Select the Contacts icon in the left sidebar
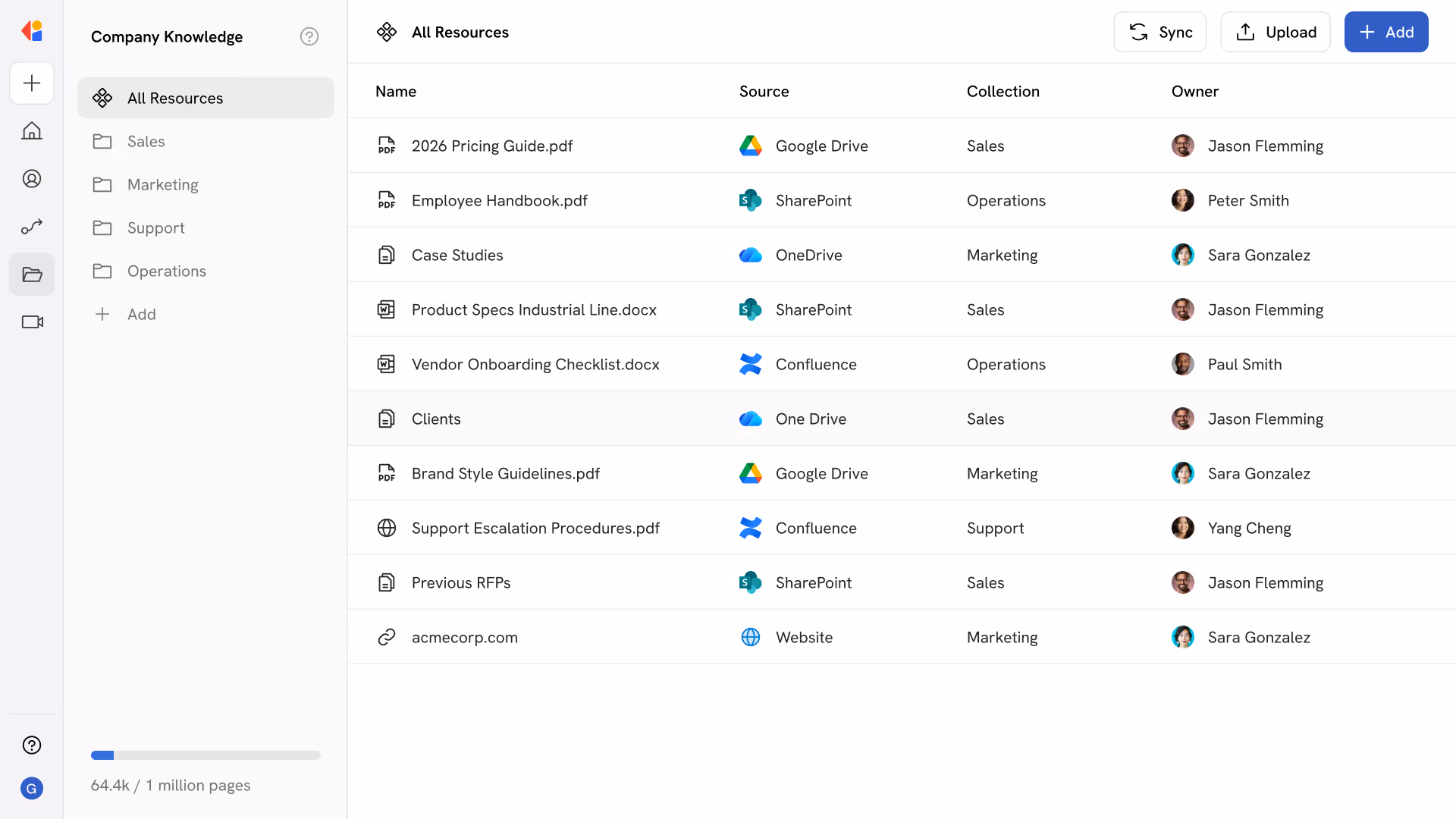Screen dimensions: 1456x819 32,178
